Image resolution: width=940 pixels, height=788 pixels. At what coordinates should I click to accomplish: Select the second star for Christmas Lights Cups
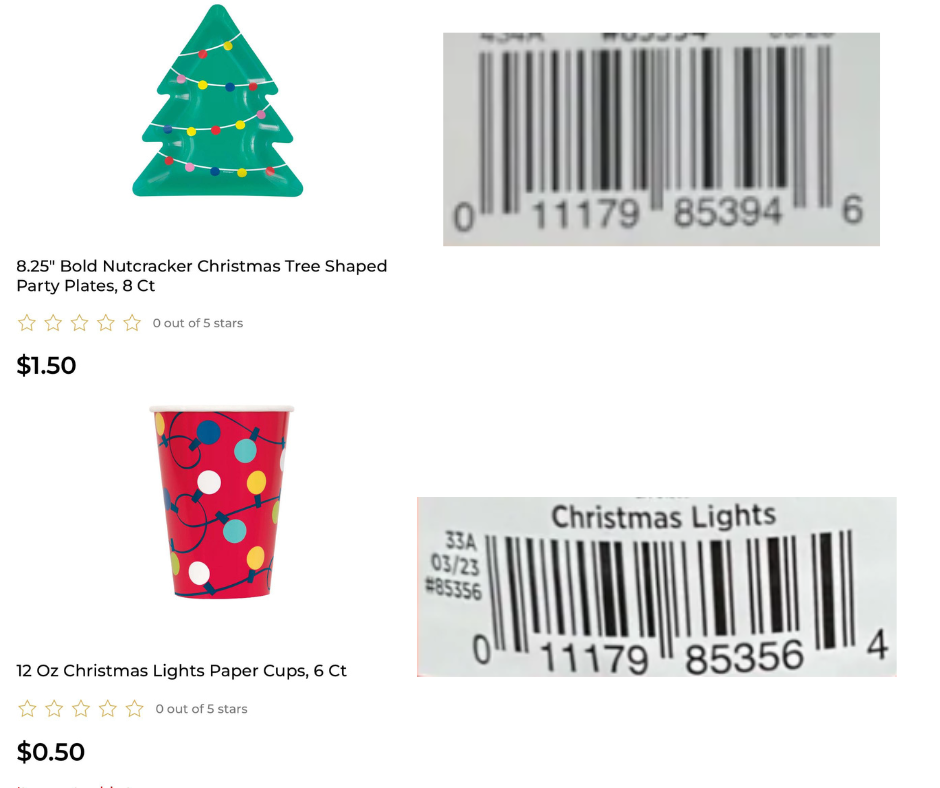[x=54, y=709]
